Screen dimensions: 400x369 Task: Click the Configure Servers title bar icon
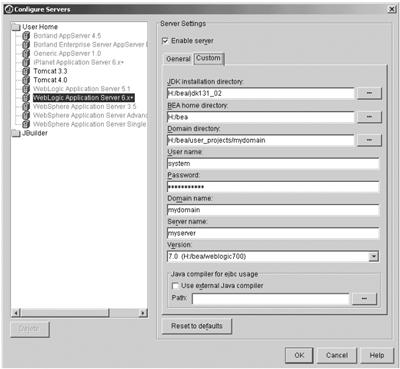pos(9,9)
